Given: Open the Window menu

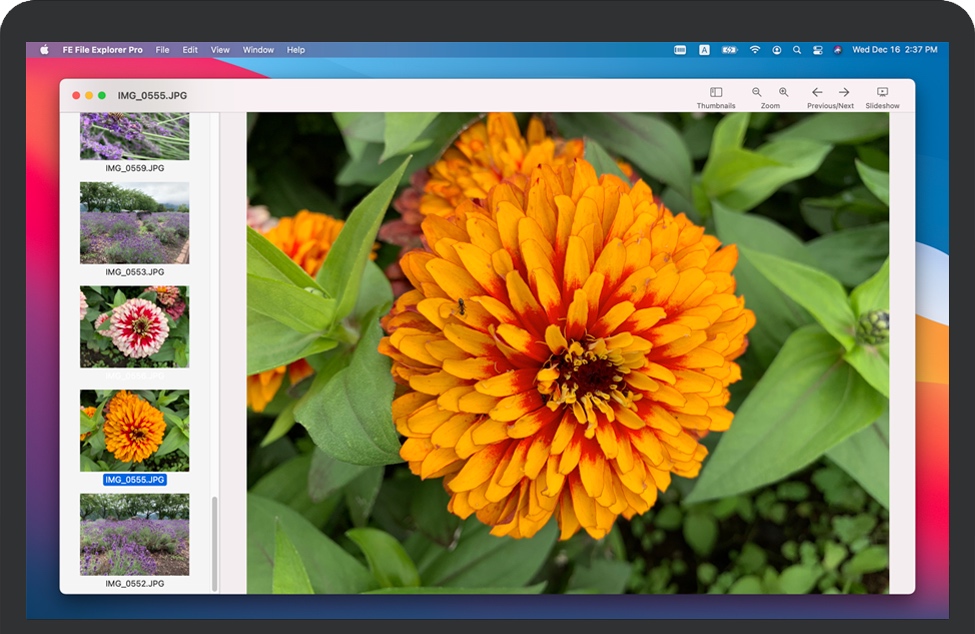Looking at the screenshot, I should pos(258,50).
